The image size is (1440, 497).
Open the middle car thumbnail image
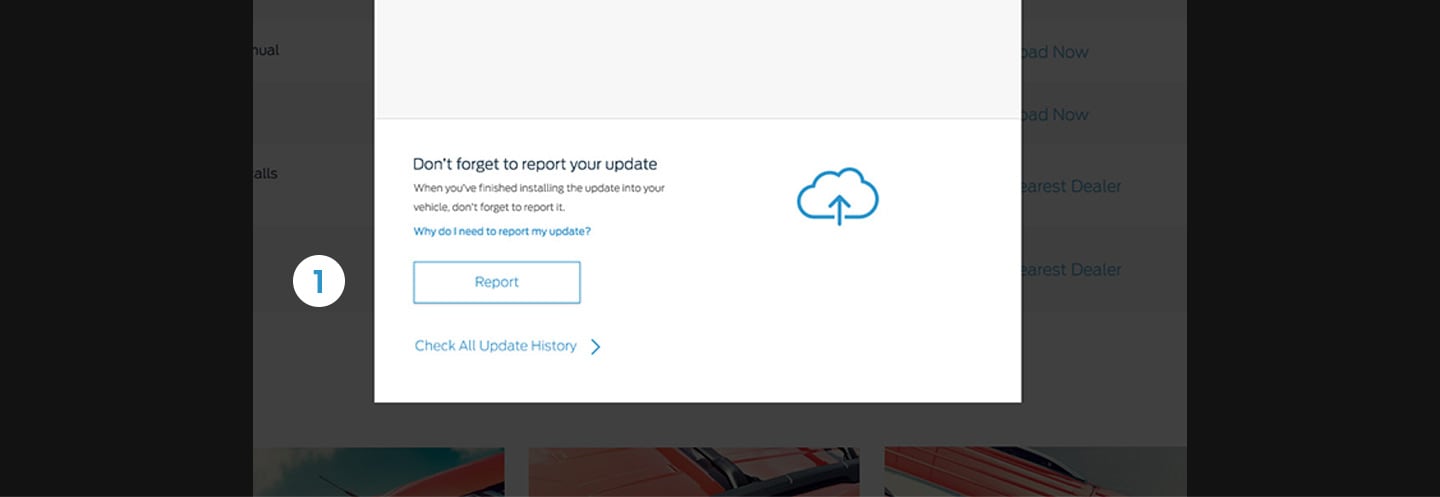pos(693,472)
